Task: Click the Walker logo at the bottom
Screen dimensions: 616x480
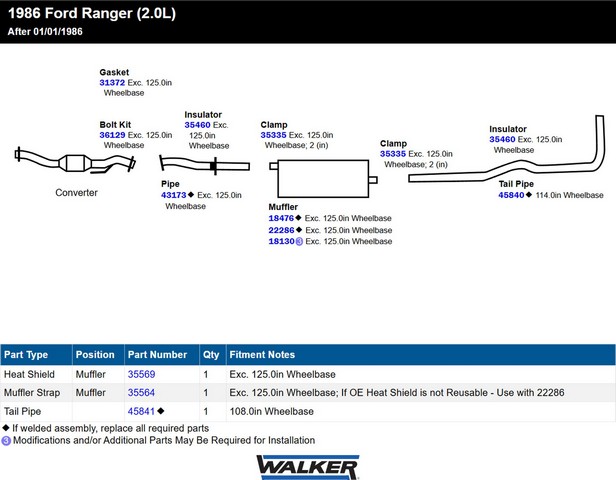Action: pos(308,467)
